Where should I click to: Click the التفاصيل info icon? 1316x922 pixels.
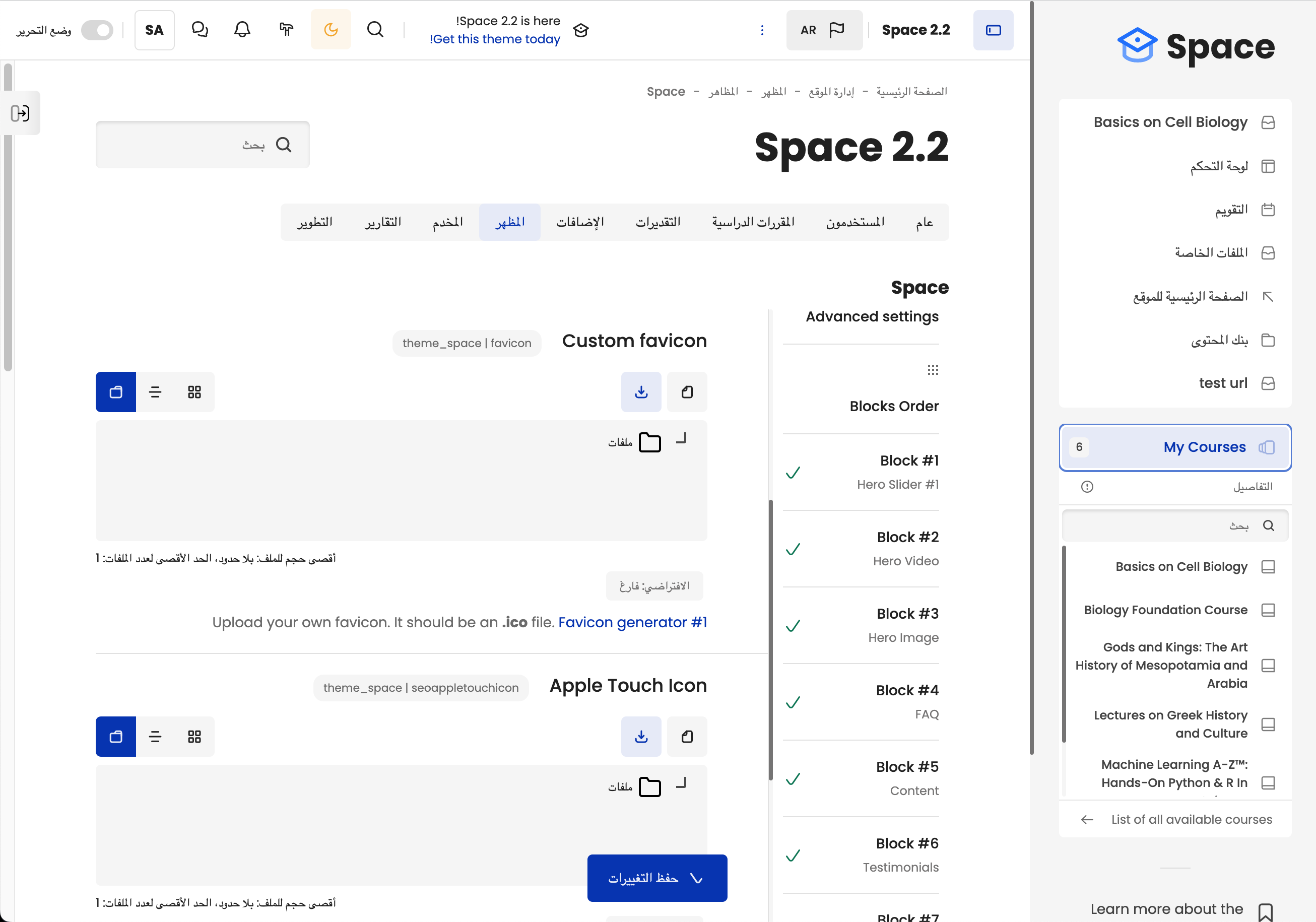tap(1087, 487)
